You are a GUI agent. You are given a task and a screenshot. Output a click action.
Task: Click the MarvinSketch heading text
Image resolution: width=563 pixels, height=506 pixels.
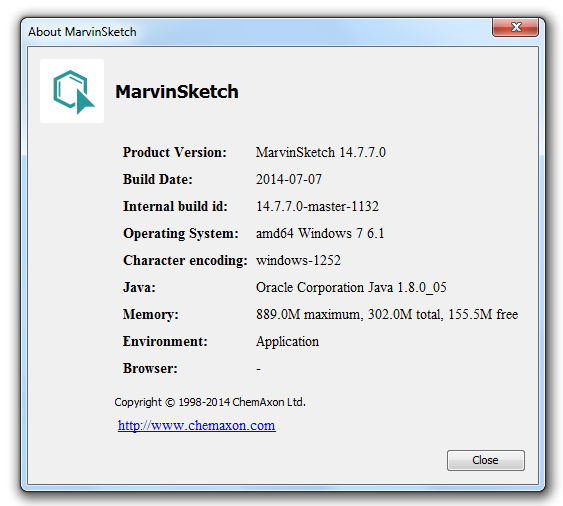(x=177, y=92)
